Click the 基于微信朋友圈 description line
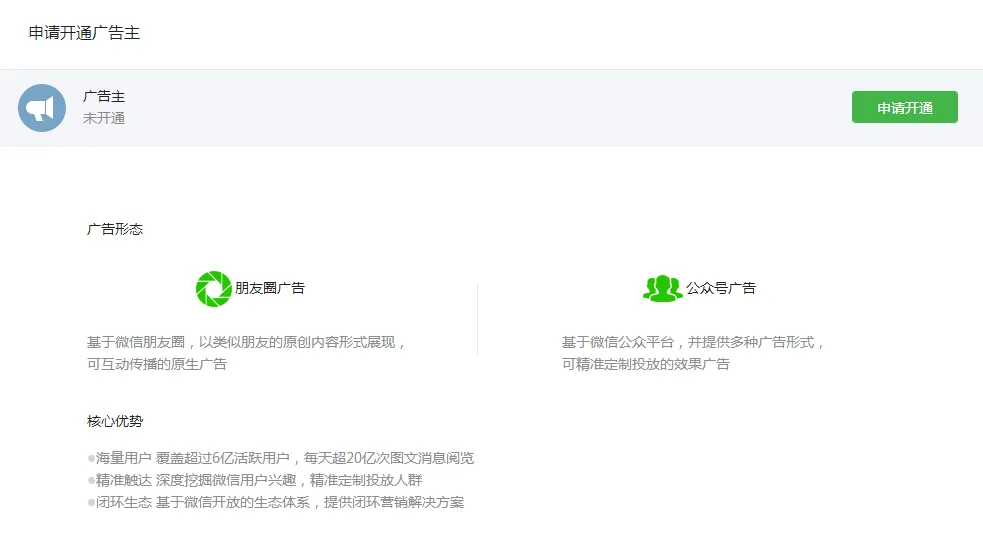Image resolution: width=983 pixels, height=542 pixels. tap(247, 342)
